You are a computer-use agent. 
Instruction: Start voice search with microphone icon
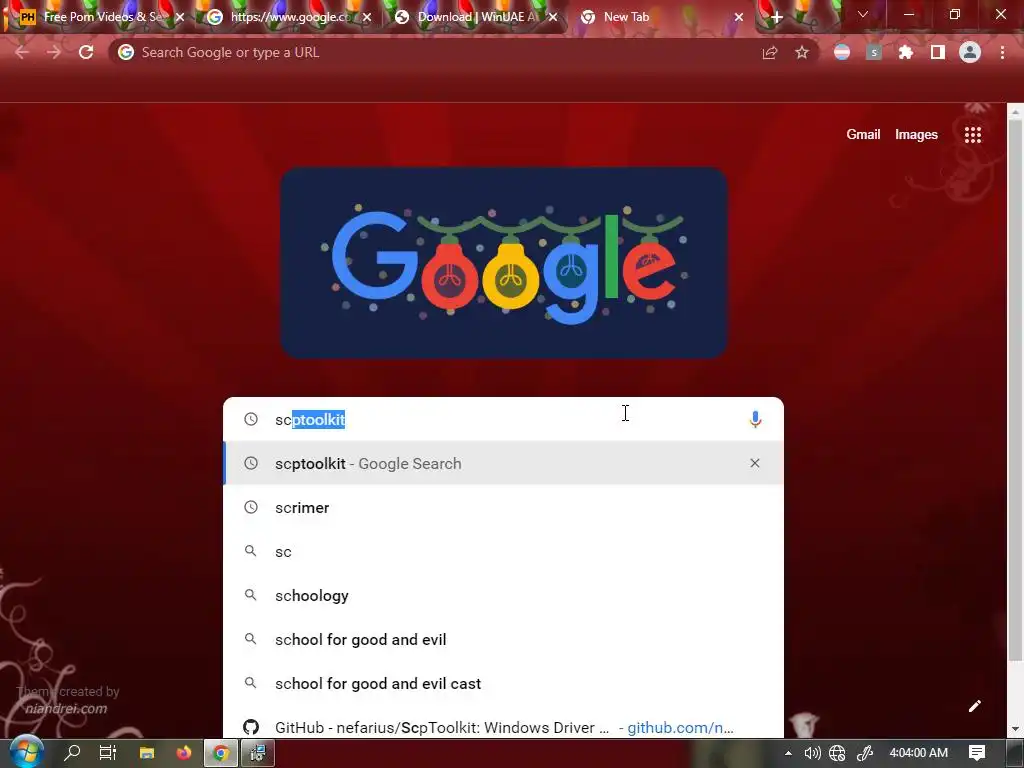755,419
